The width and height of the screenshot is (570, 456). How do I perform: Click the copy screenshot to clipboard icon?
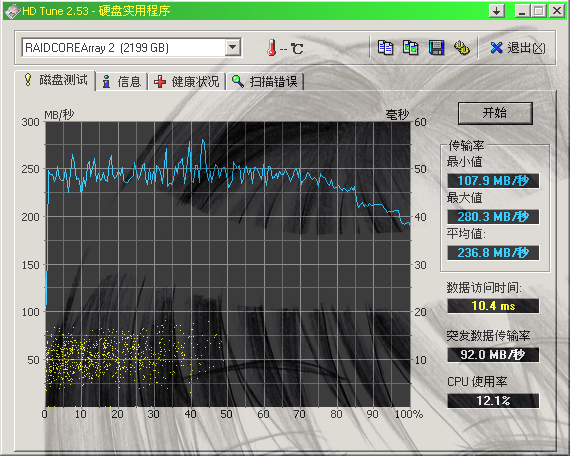pyautogui.click(x=410, y=48)
